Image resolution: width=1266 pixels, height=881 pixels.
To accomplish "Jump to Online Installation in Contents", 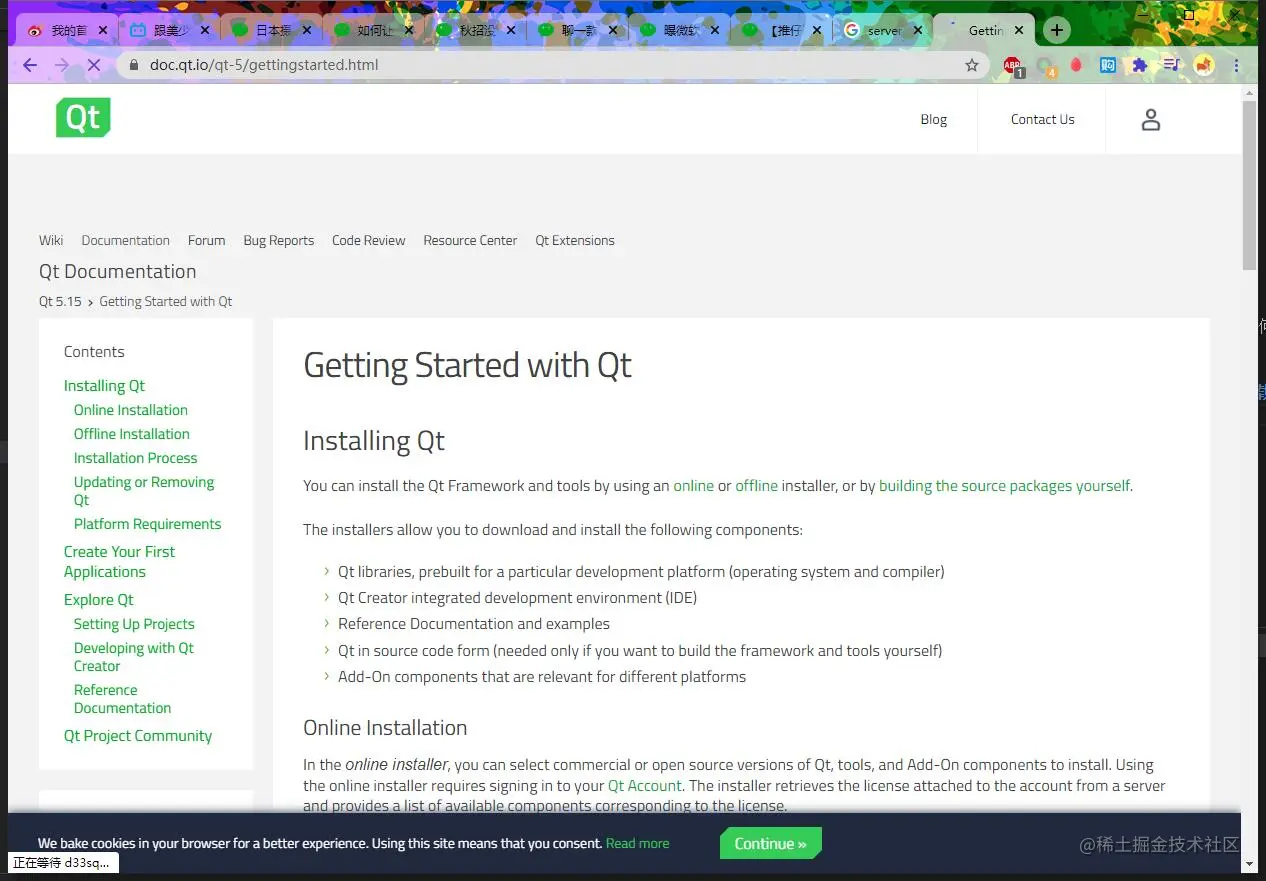I will (130, 410).
